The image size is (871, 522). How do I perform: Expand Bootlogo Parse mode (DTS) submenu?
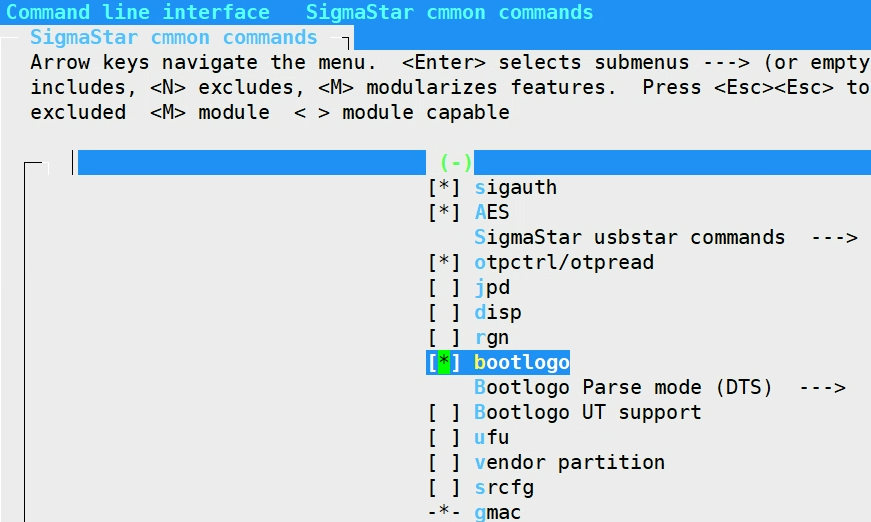point(659,388)
